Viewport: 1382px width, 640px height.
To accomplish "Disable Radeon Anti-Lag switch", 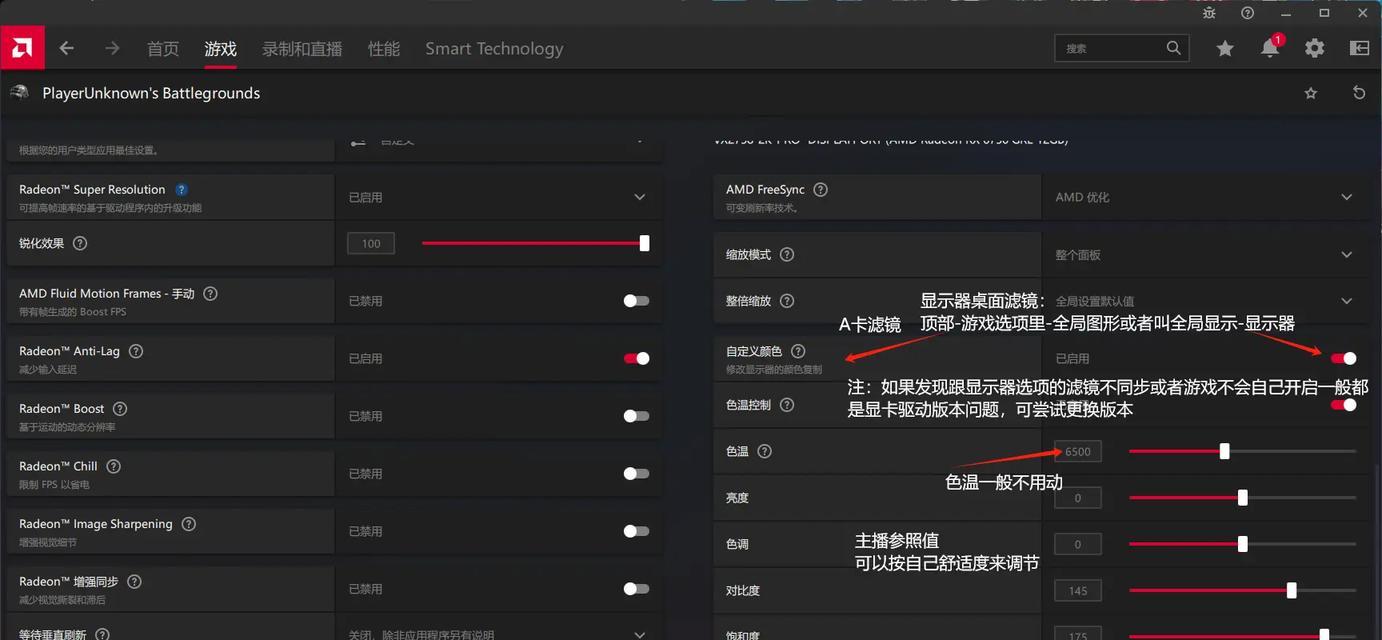I will point(636,358).
